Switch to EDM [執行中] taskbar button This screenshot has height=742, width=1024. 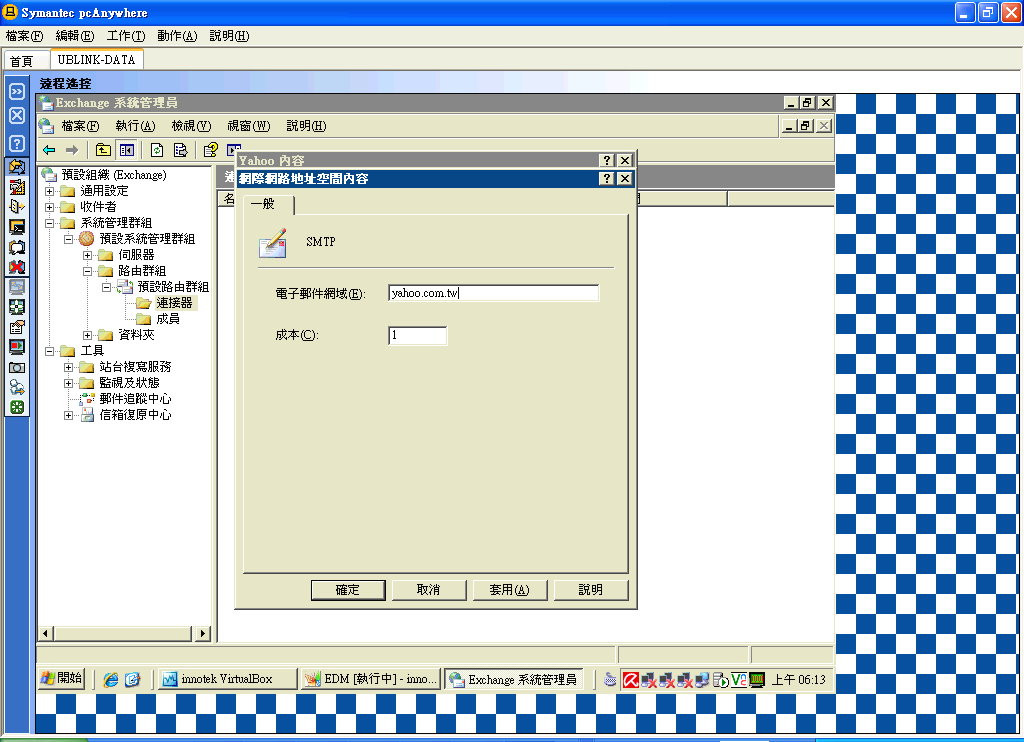371,679
